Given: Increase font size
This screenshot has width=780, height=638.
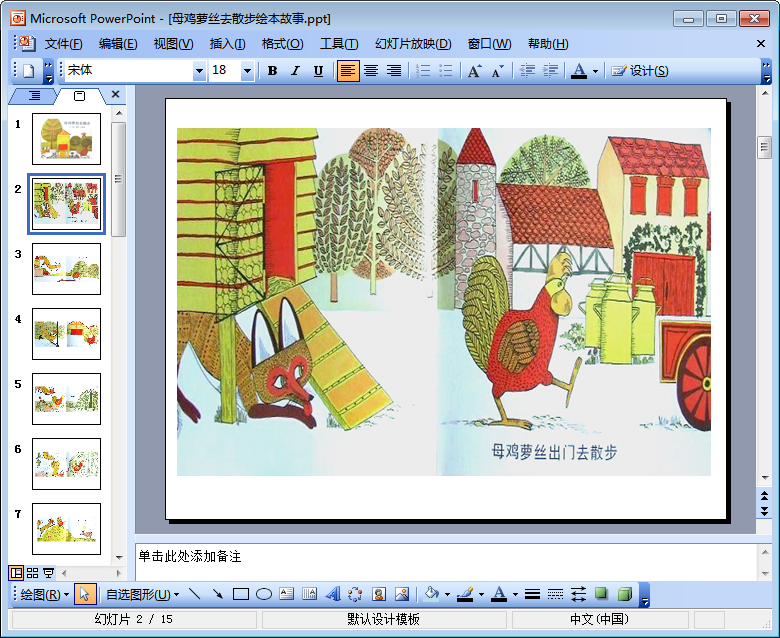Looking at the screenshot, I should [475, 71].
